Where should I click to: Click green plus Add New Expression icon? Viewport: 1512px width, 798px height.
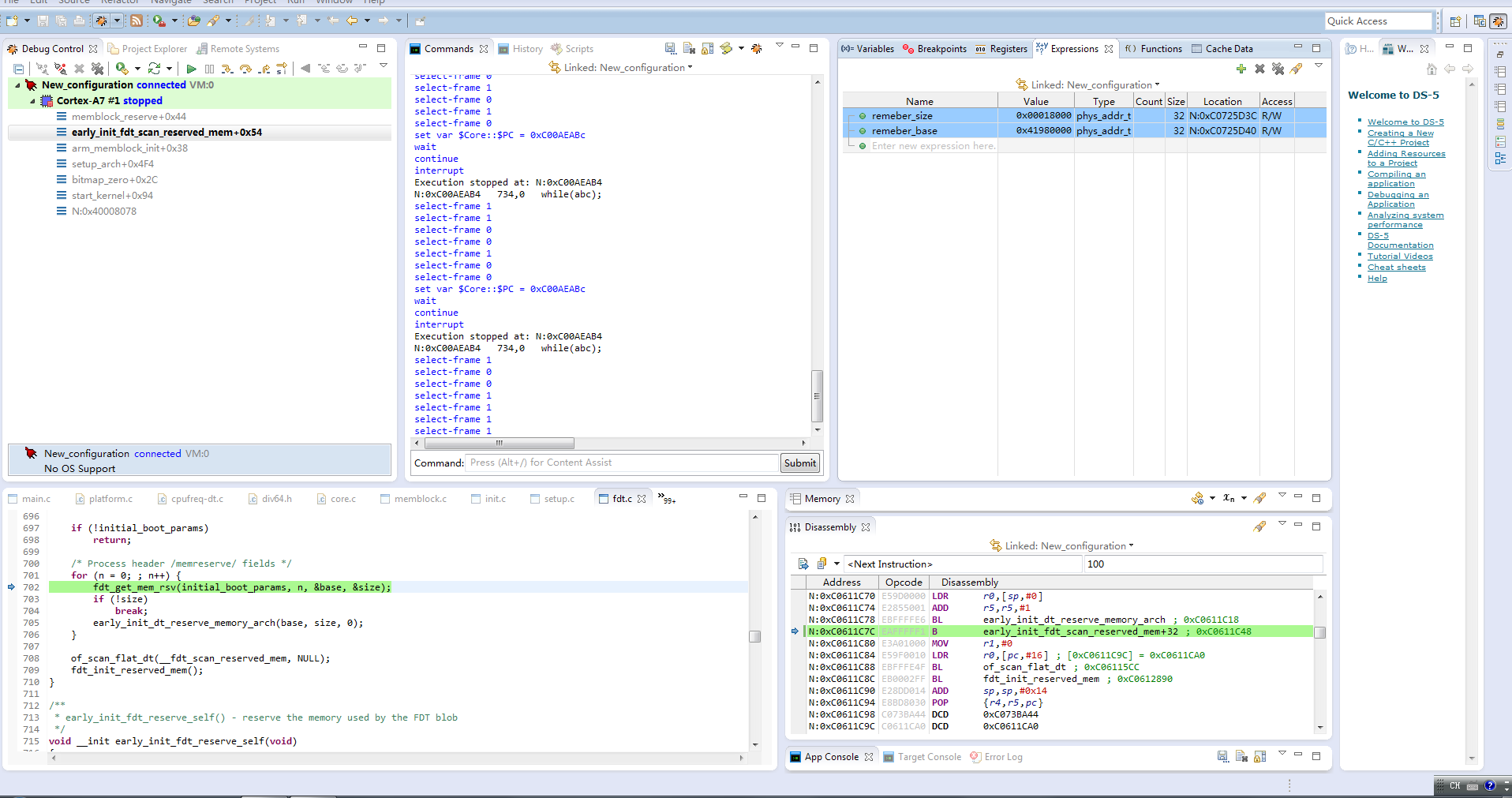coord(1241,69)
